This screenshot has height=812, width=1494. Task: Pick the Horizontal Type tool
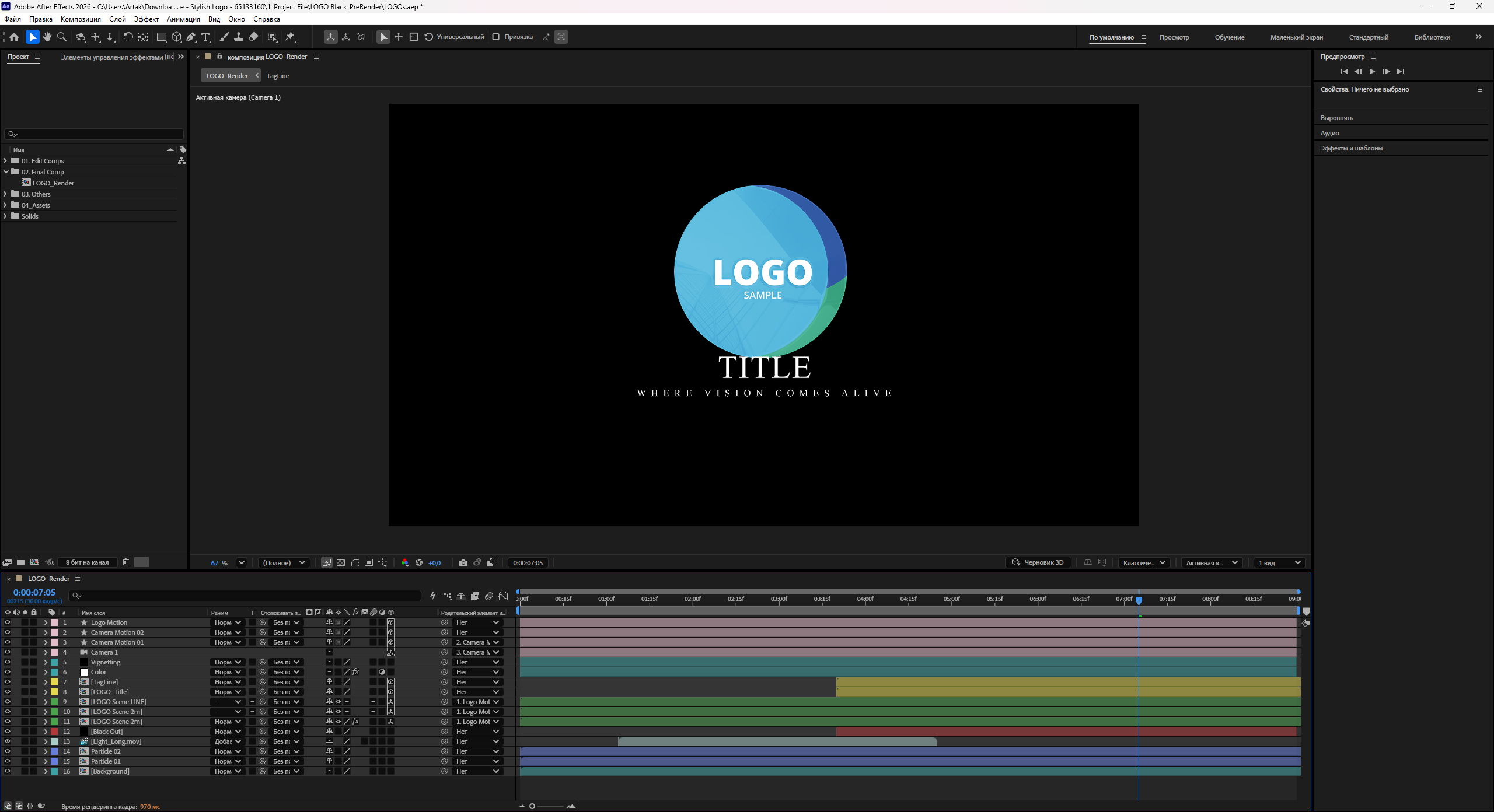(x=205, y=37)
